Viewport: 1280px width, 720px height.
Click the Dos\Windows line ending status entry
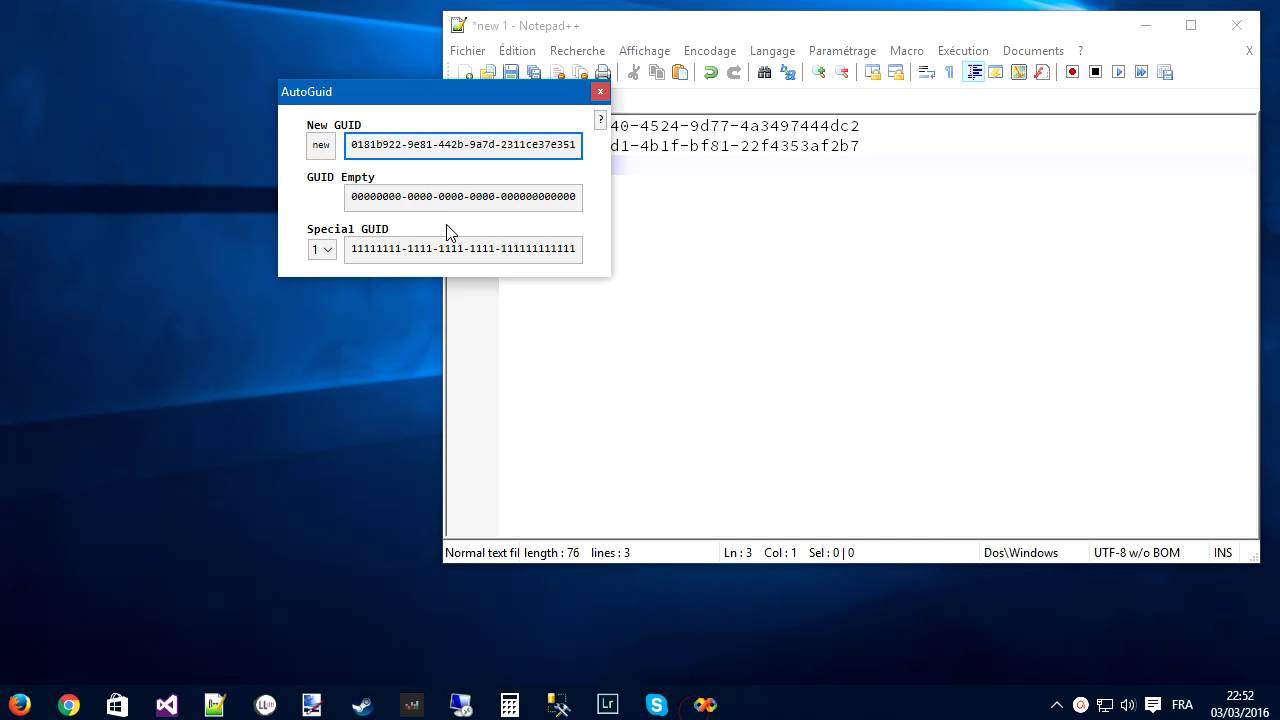point(1020,553)
